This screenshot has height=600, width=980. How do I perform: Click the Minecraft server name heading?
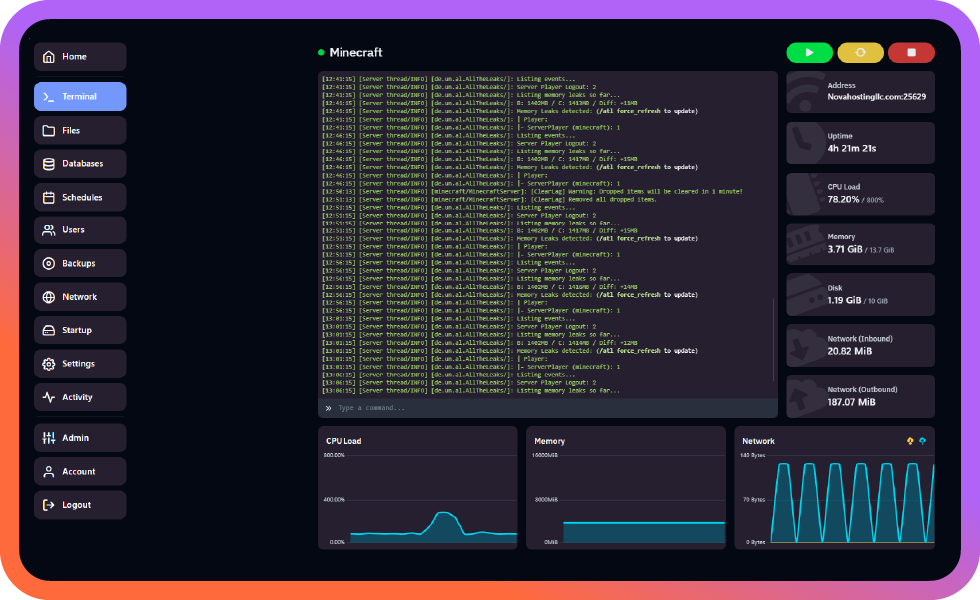pyautogui.click(x=356, y=52)
